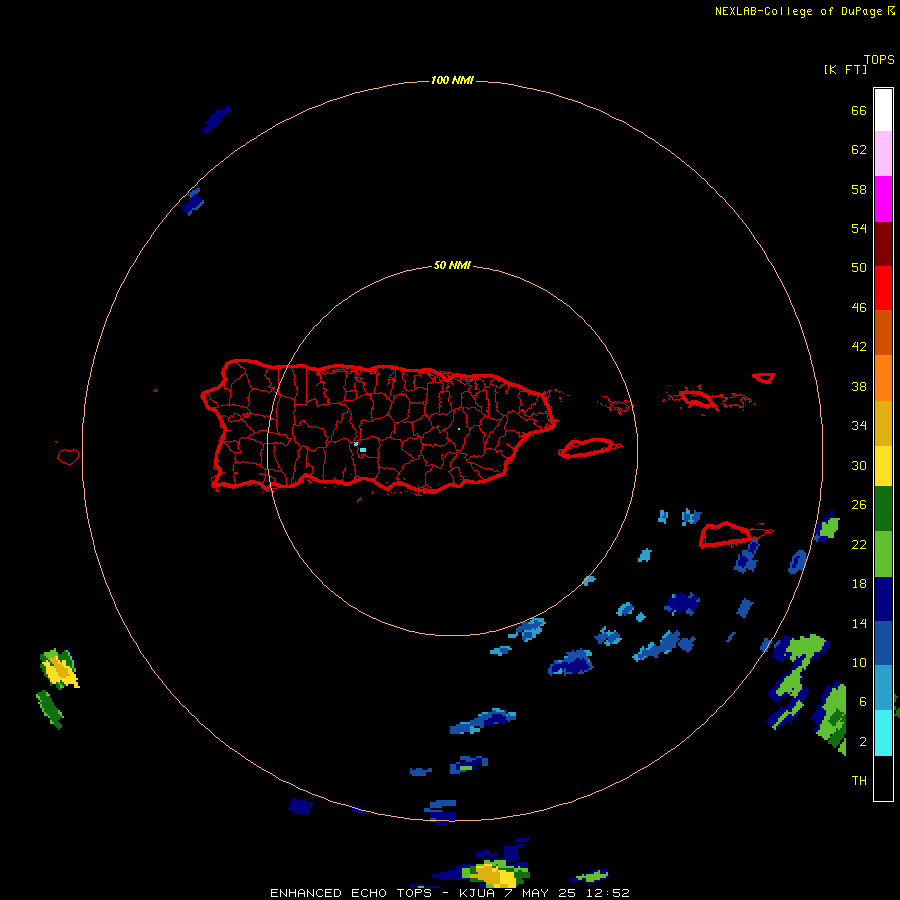The height and width of the screenshot is (900, 900).
Task: Click the St. Thomas island outline
Action: point(697,398)
